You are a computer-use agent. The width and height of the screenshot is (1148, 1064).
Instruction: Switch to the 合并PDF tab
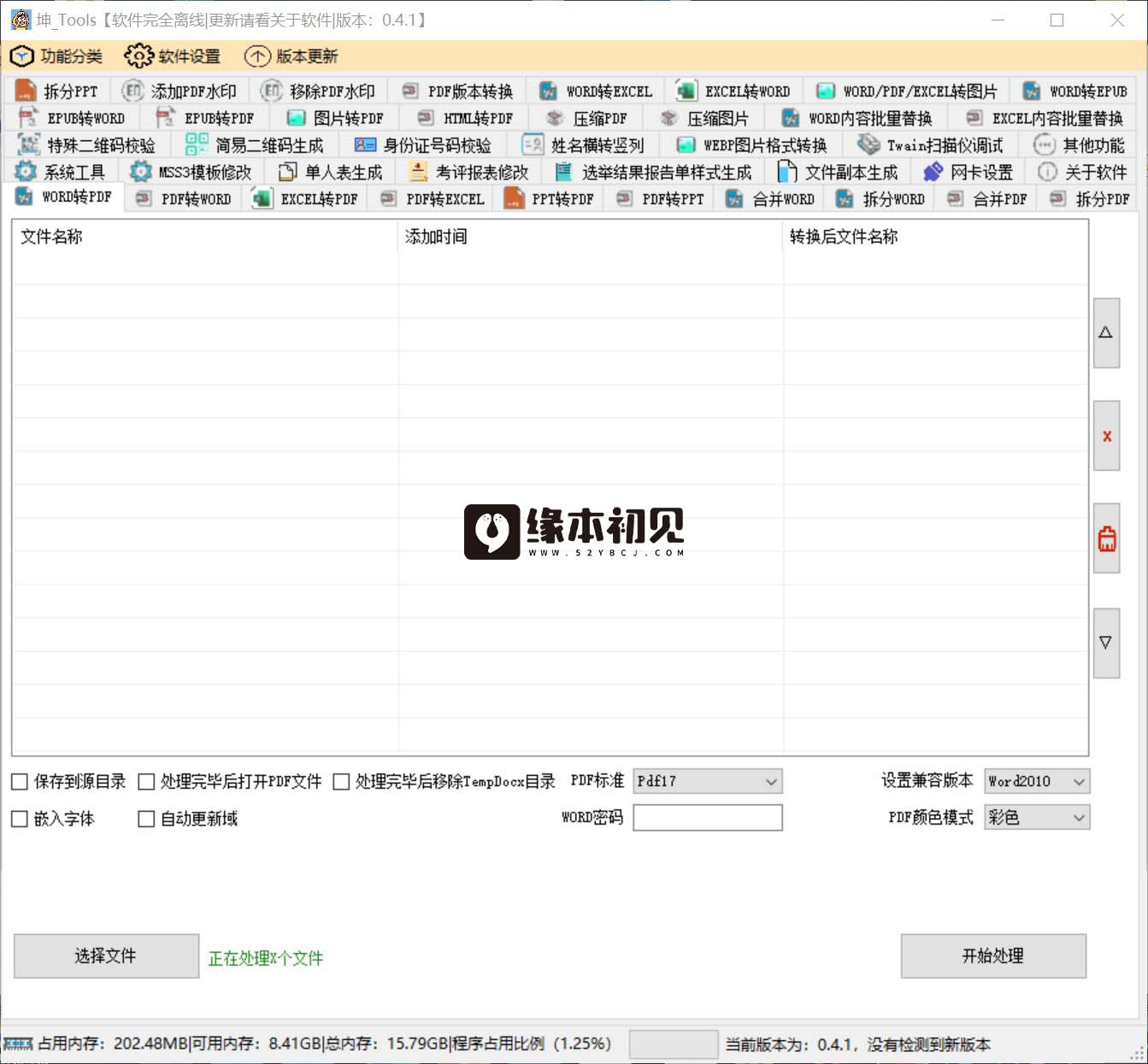click(x=986, y=199)
